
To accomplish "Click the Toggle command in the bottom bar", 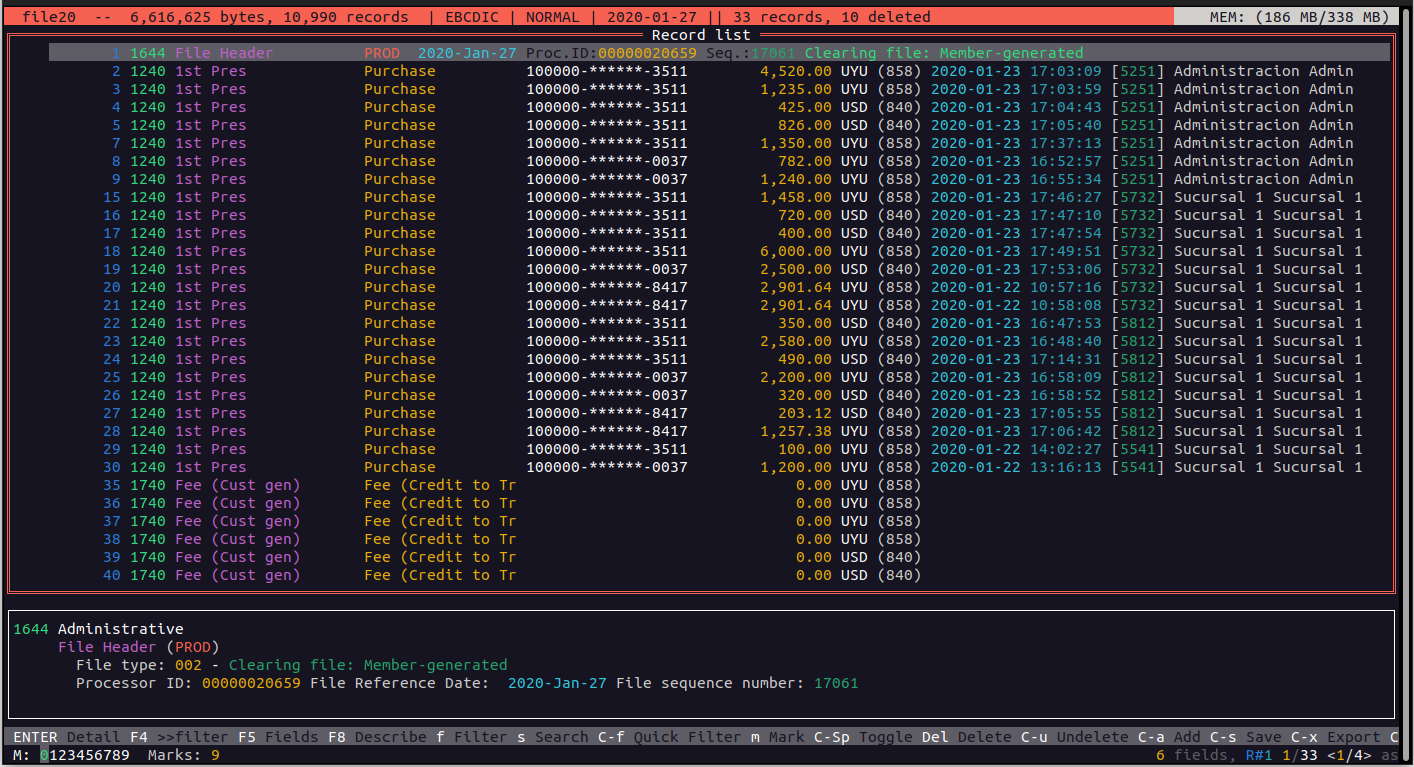I will pyautogui.click(x=885, y=737).
